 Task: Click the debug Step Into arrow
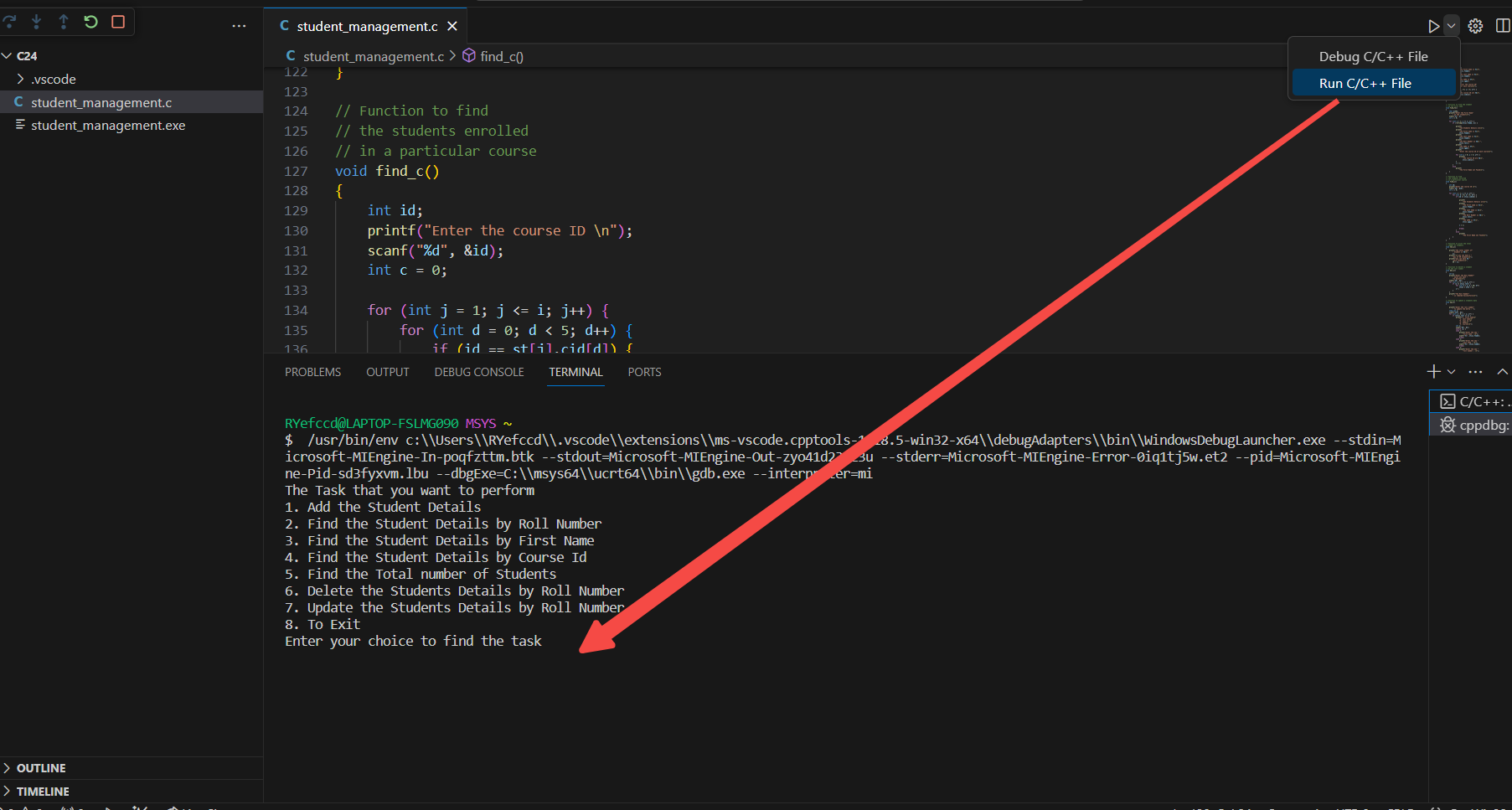point(36,22)
